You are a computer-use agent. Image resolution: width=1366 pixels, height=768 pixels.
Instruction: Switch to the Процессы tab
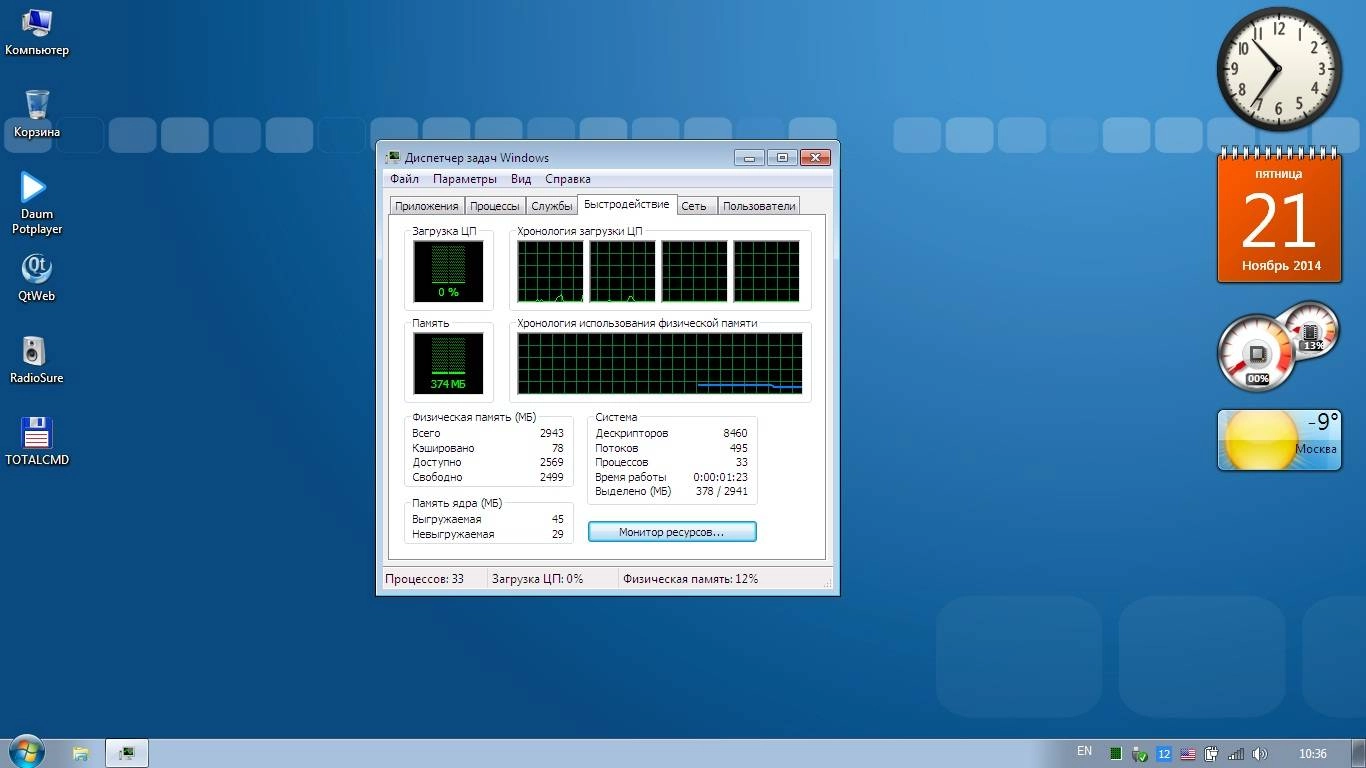(495, 206)
